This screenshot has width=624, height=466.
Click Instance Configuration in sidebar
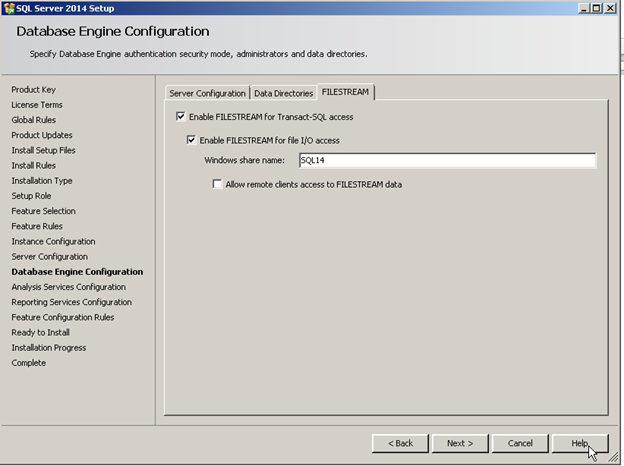[x=53, y=241]
